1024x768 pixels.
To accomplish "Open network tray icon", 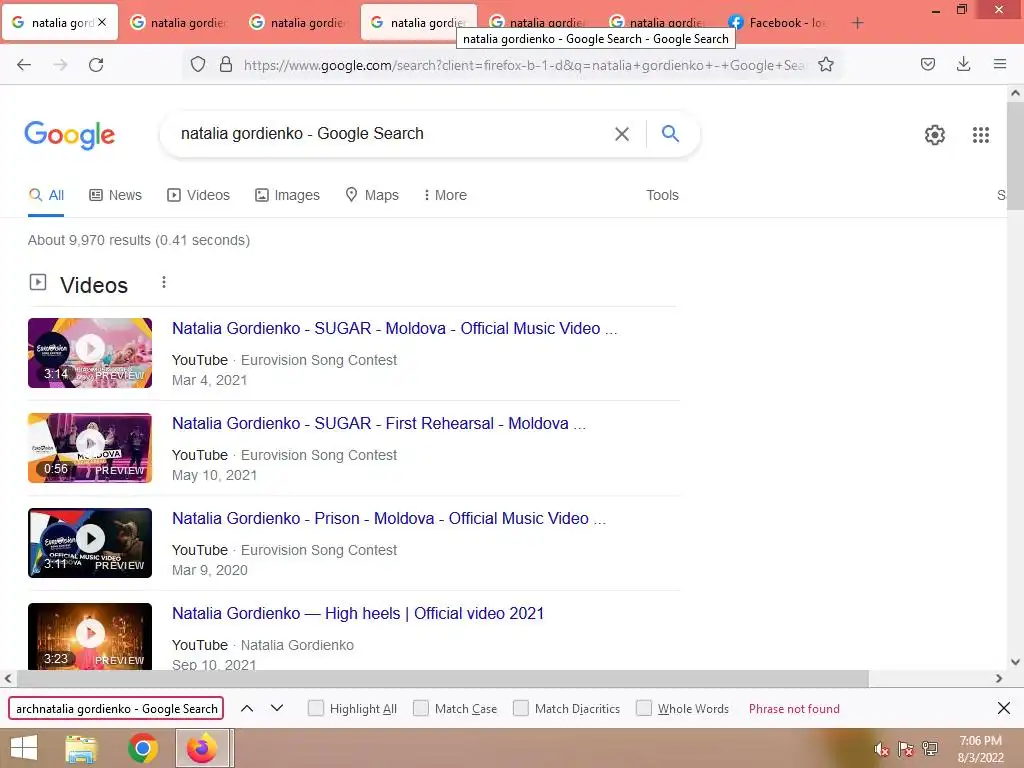I will click(x=930, y=749).
